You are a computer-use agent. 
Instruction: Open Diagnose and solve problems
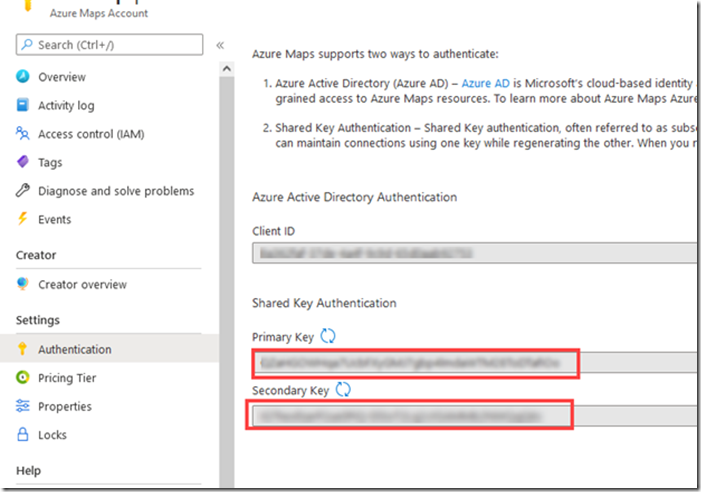click(116, 191)
